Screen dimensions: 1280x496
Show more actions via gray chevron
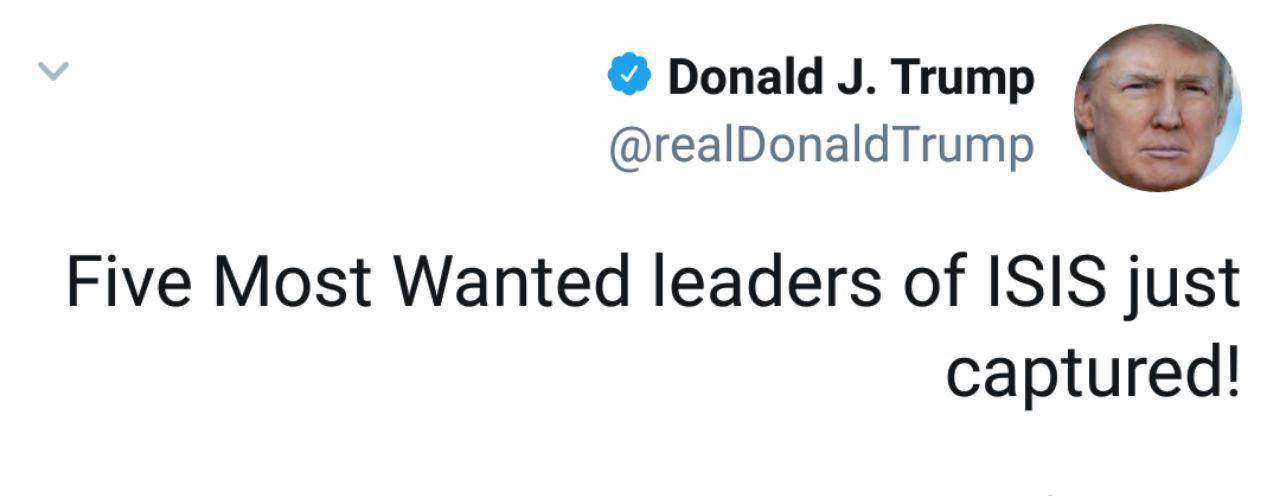[x=52, y=70]
